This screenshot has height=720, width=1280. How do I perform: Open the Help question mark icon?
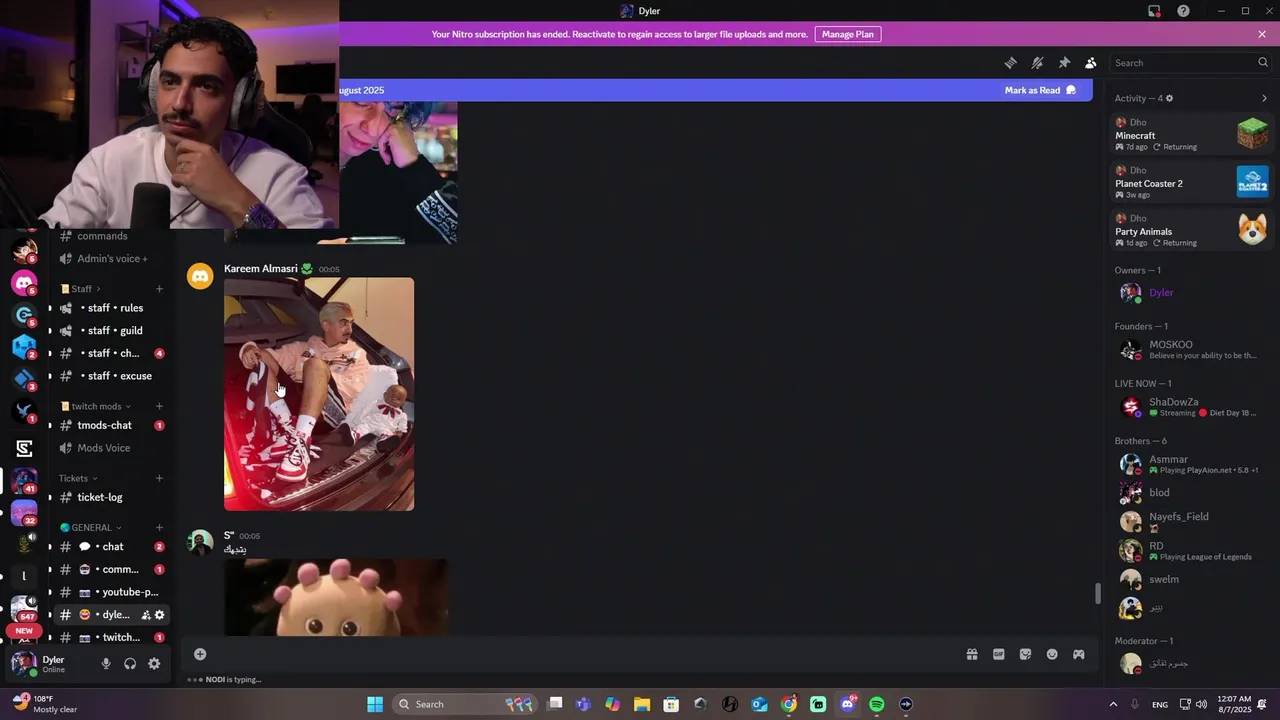click(1183, 11)
